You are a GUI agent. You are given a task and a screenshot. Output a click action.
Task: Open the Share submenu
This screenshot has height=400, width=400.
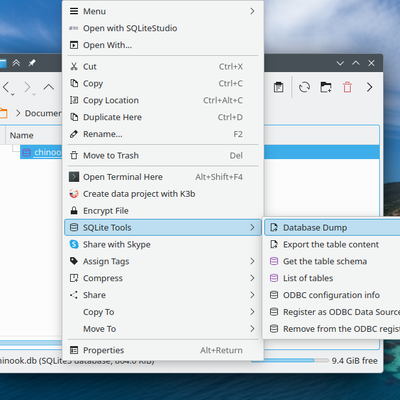click(162, 295)
